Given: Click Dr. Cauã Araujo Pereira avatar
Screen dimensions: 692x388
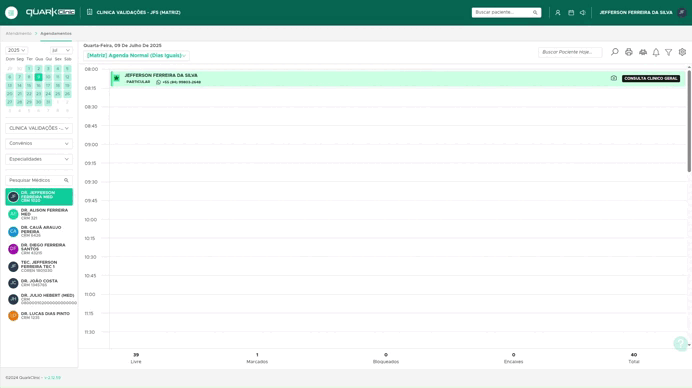Looking at the screenshot, I should click(x=13, y=231).
